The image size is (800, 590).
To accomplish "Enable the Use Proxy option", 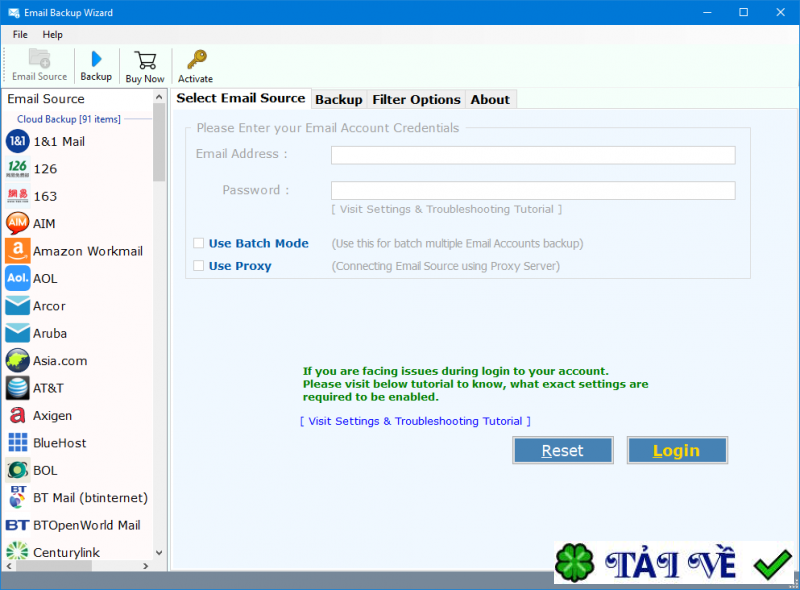I will (x=197, y=267).
